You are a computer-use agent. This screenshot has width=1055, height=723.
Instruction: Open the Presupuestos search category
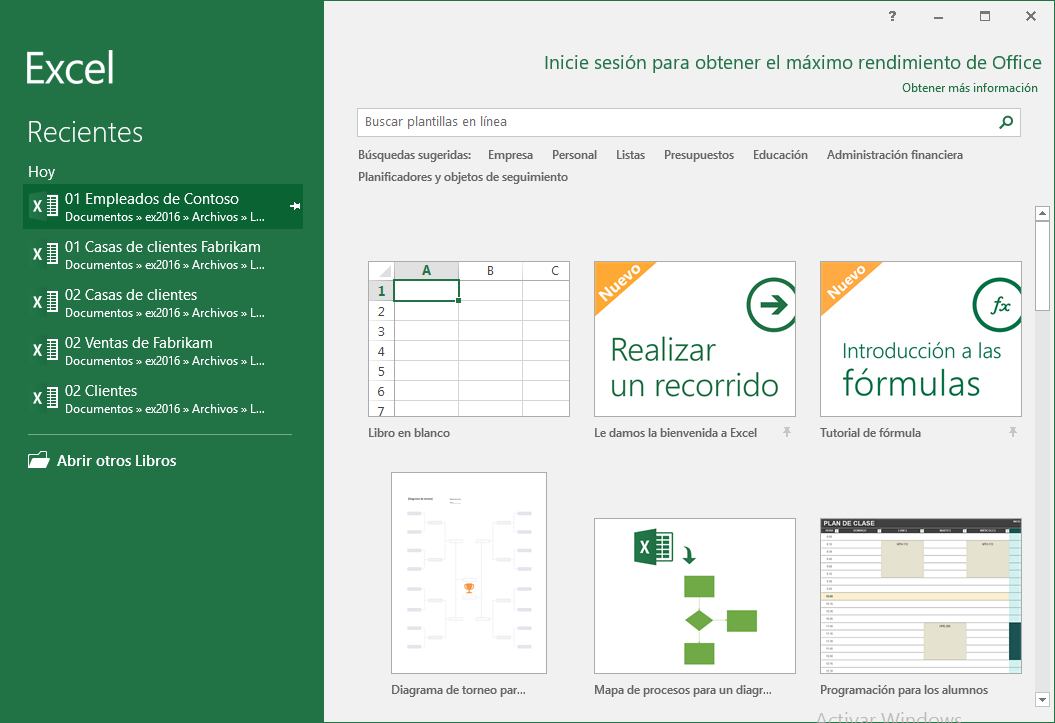point(698,154)
